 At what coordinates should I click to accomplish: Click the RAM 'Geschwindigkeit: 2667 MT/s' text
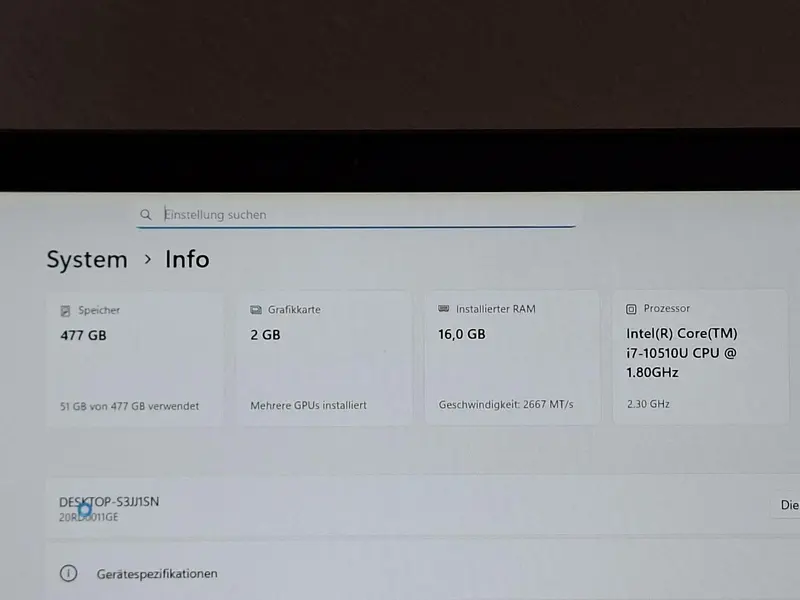(x=506, y=404)
